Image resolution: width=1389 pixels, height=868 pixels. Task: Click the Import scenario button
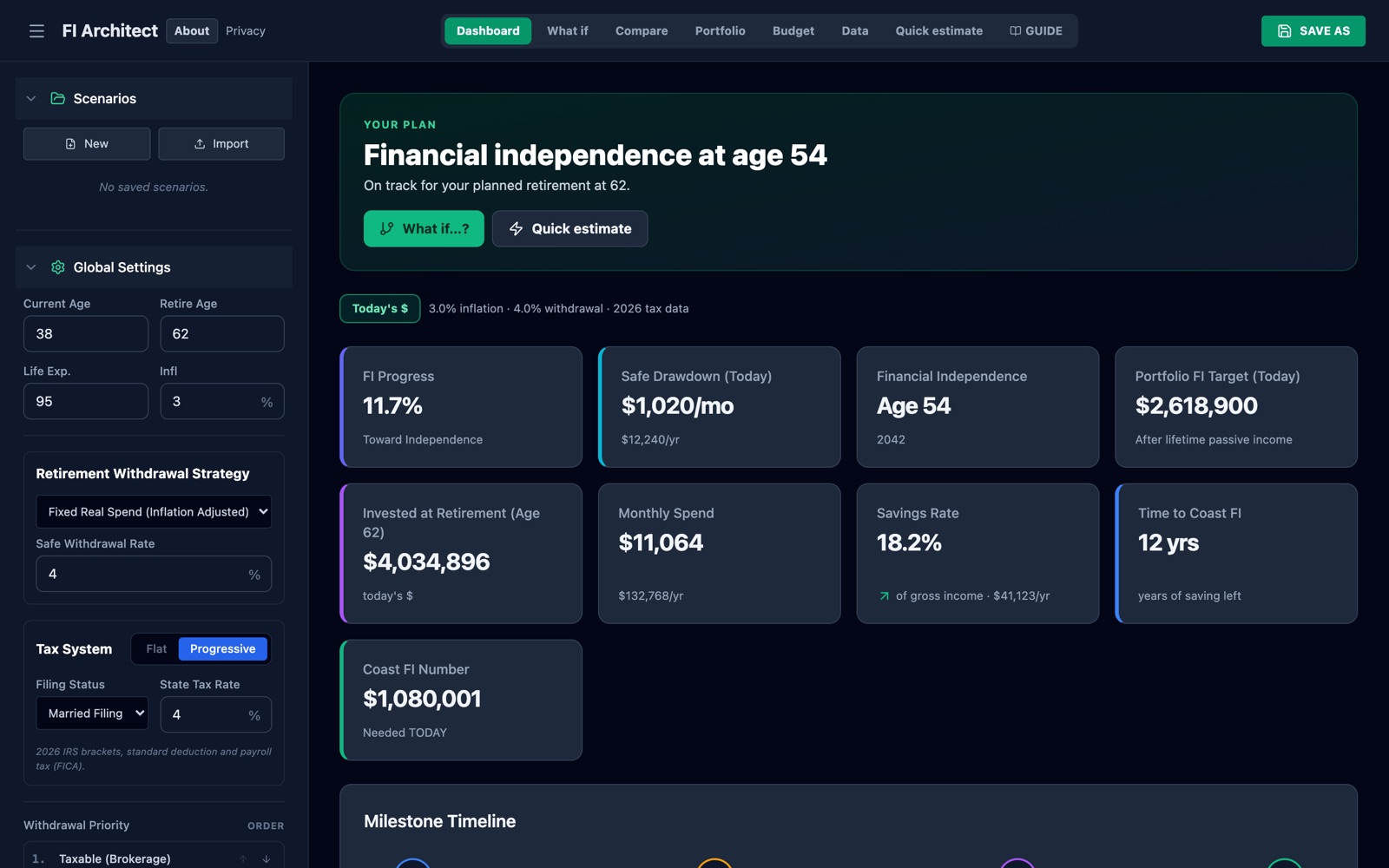pos(221,144)
